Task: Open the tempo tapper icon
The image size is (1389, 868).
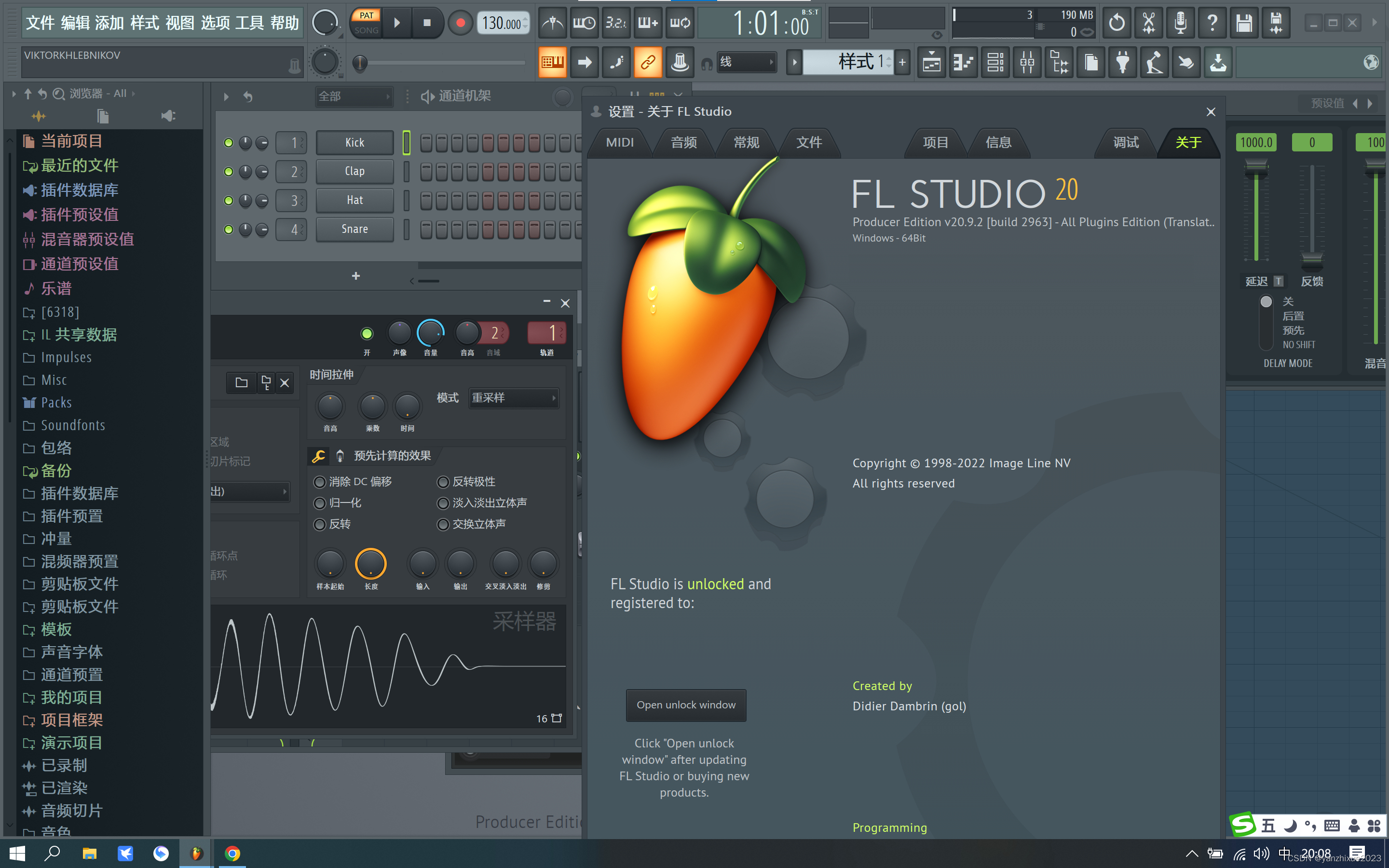Action: (x=1154, y=62)
